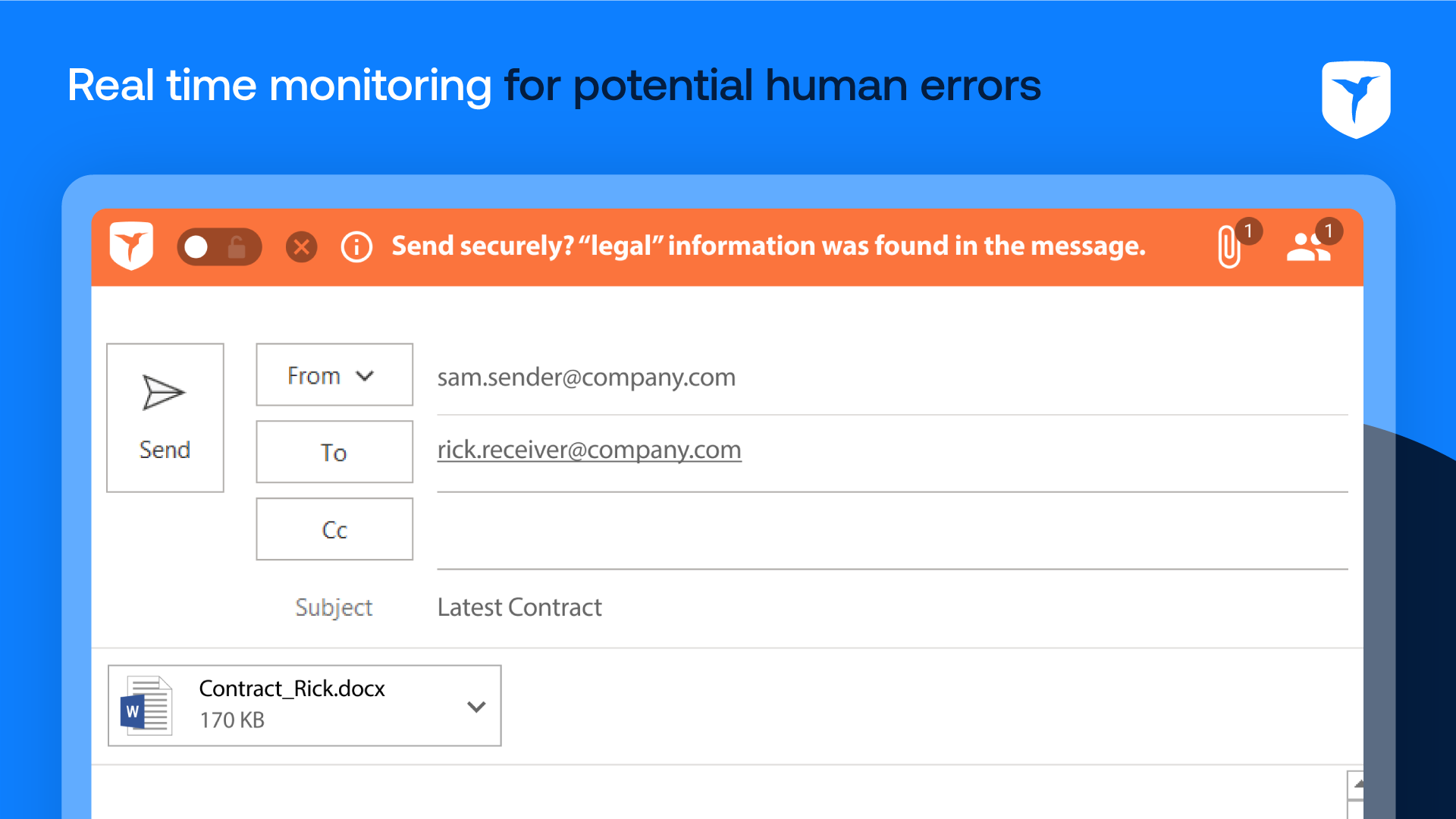Dismiss the warning with the X icon

click(302, 247)
